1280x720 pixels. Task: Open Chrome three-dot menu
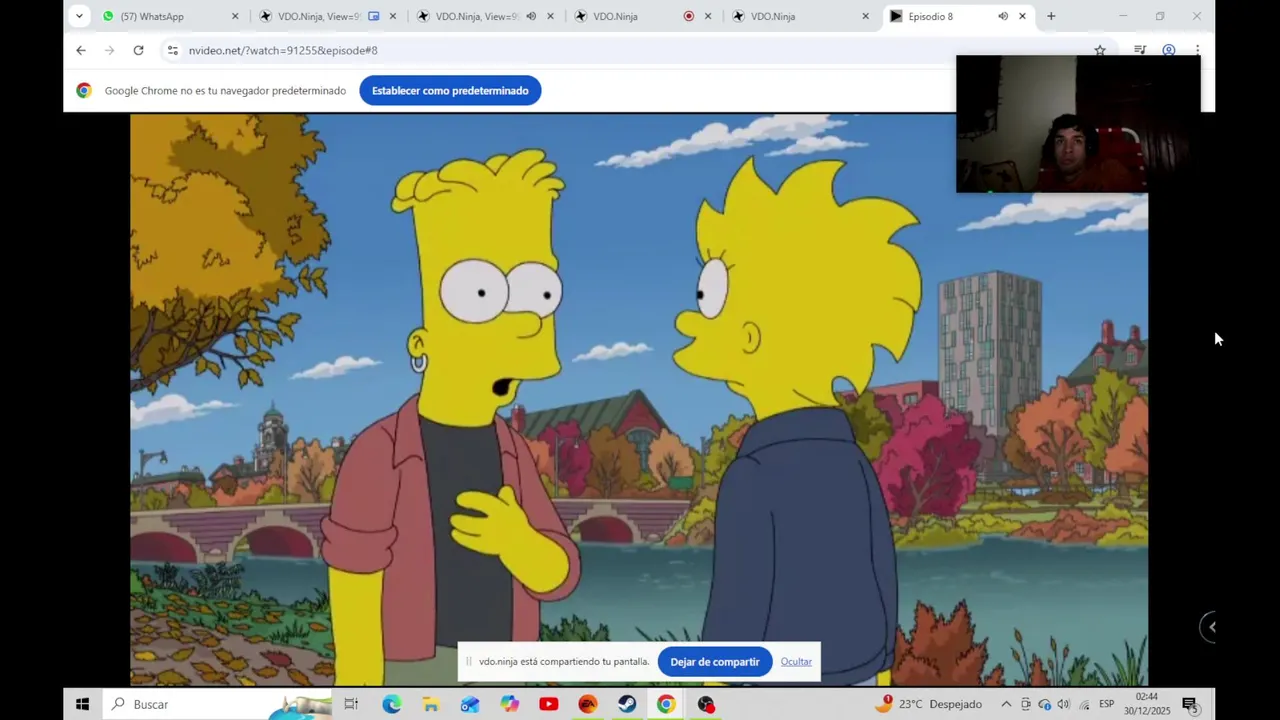(x=1197, y=50)
